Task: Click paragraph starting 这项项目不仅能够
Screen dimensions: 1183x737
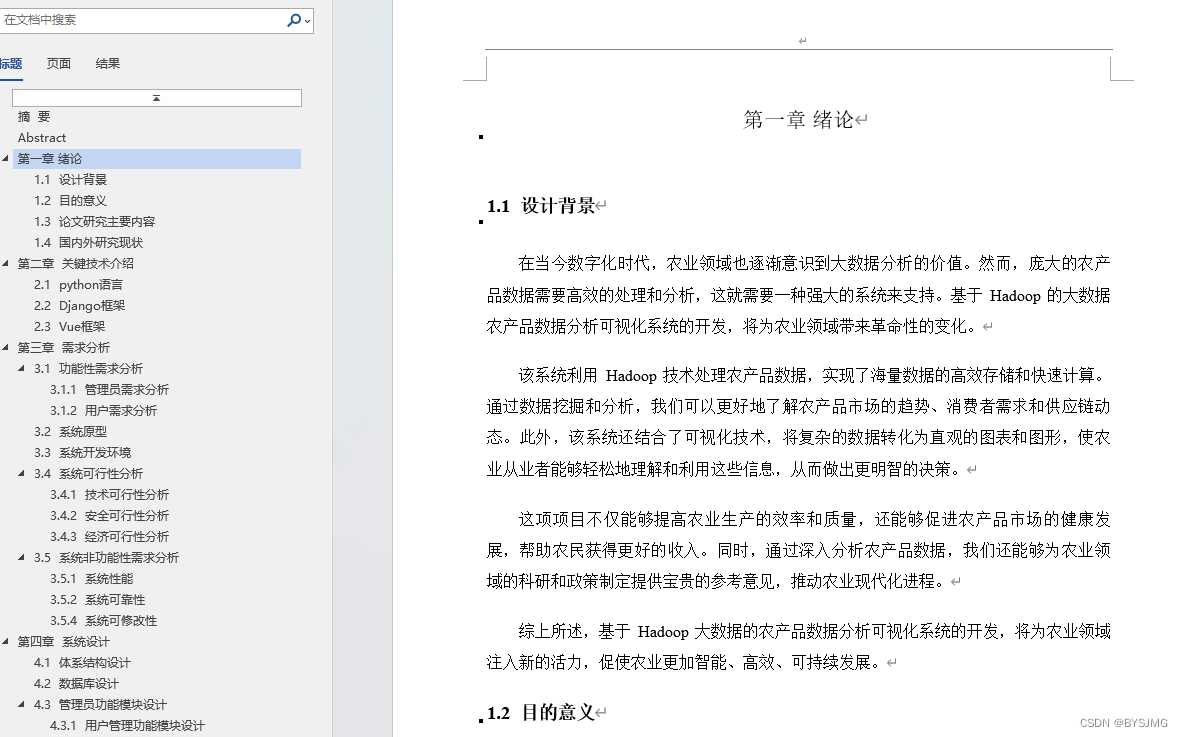Action: (798, 551)
